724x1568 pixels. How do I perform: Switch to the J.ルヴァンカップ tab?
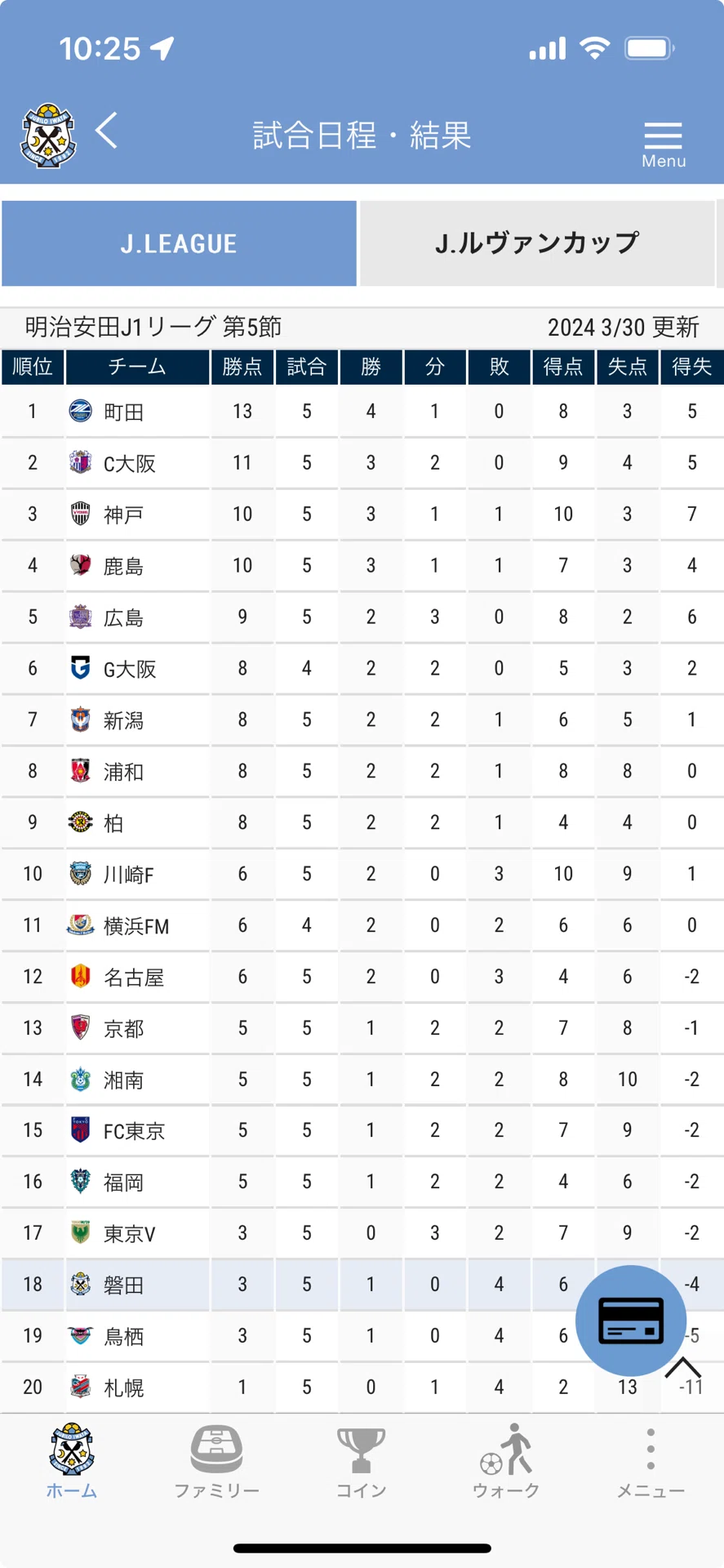(537, 243)
